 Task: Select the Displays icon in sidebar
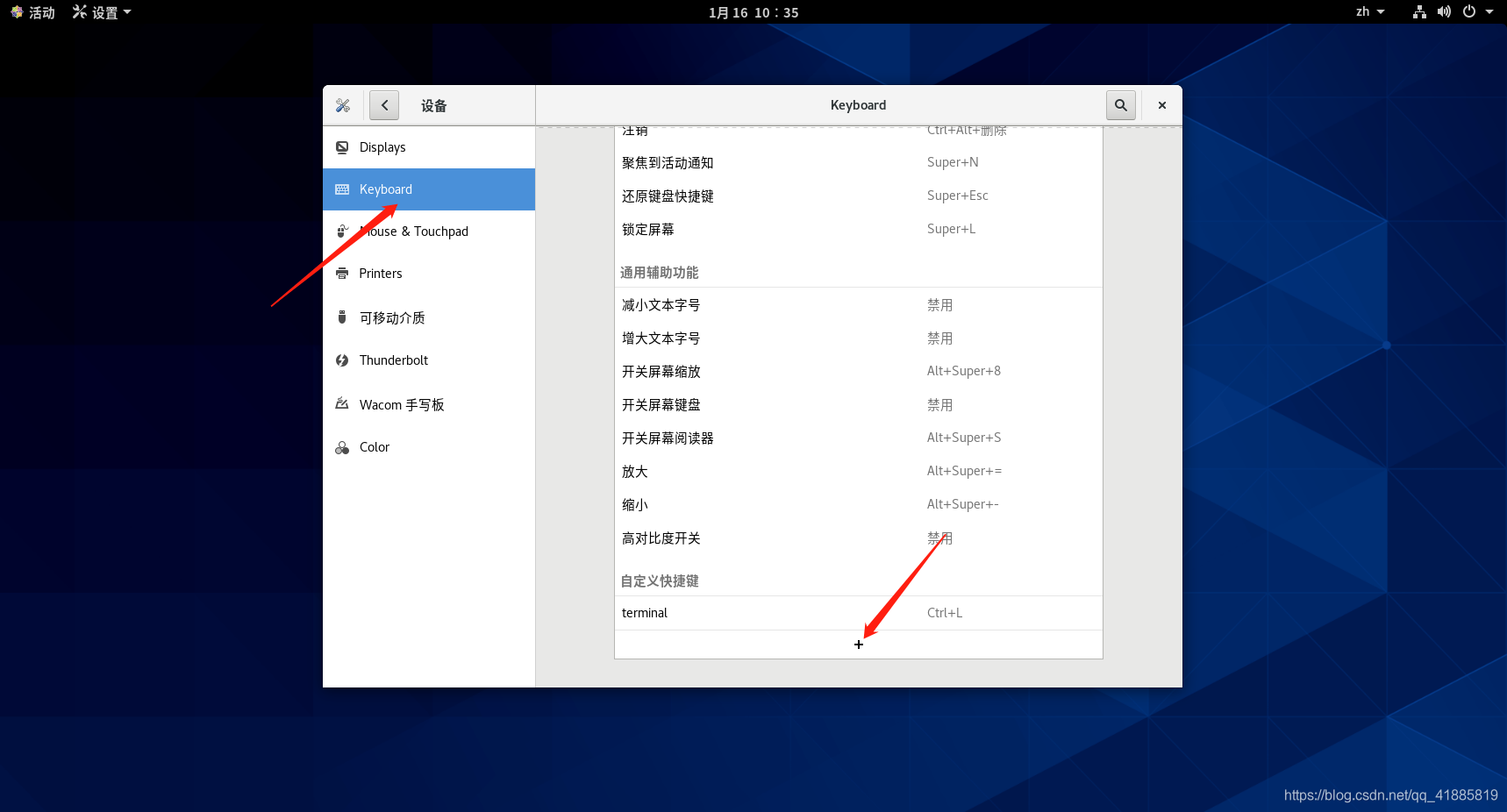point(342,147)
